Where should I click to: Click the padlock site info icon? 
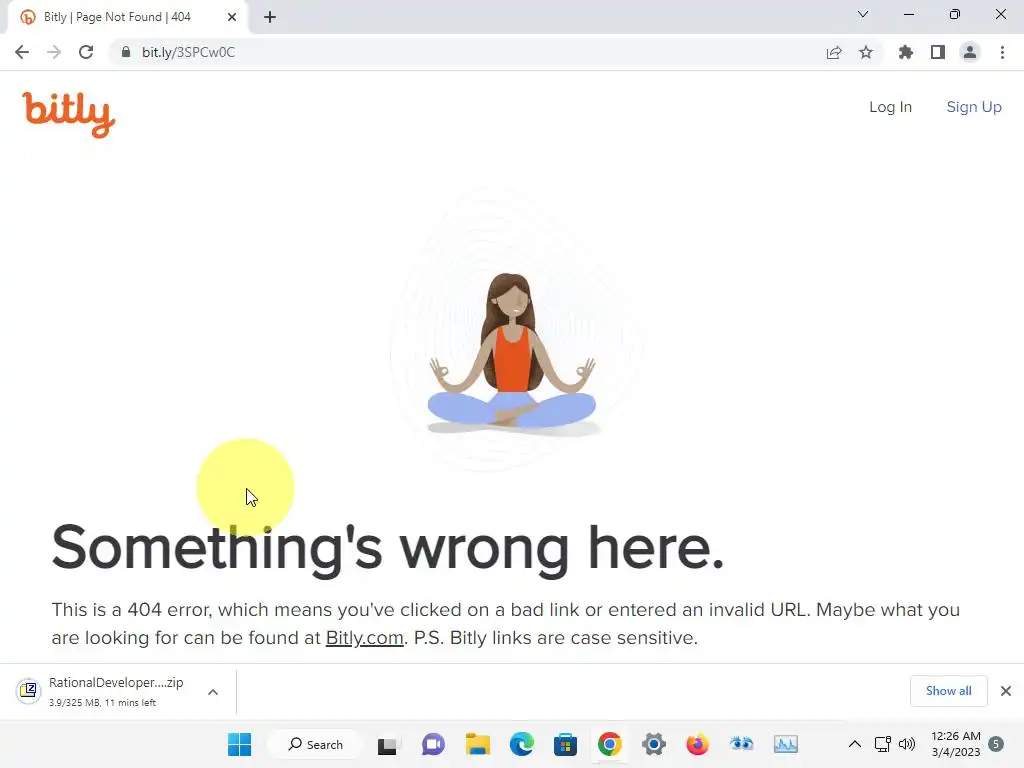click(126, 52)
